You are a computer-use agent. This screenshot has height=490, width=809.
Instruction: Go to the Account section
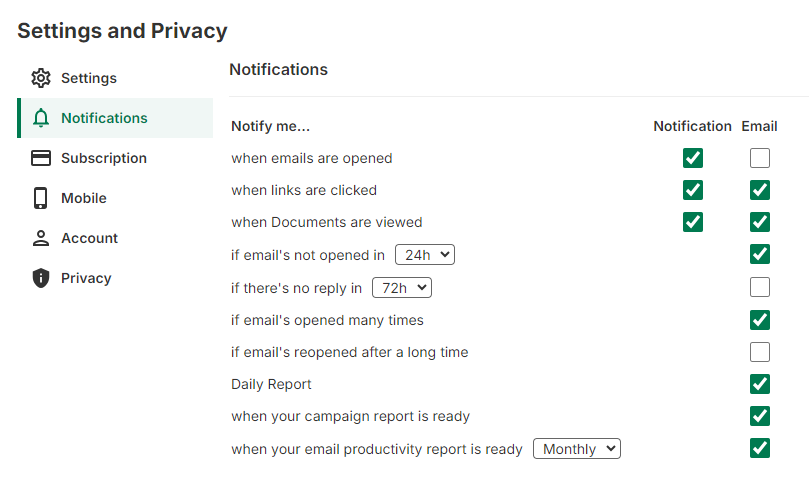tap(89, 238)
